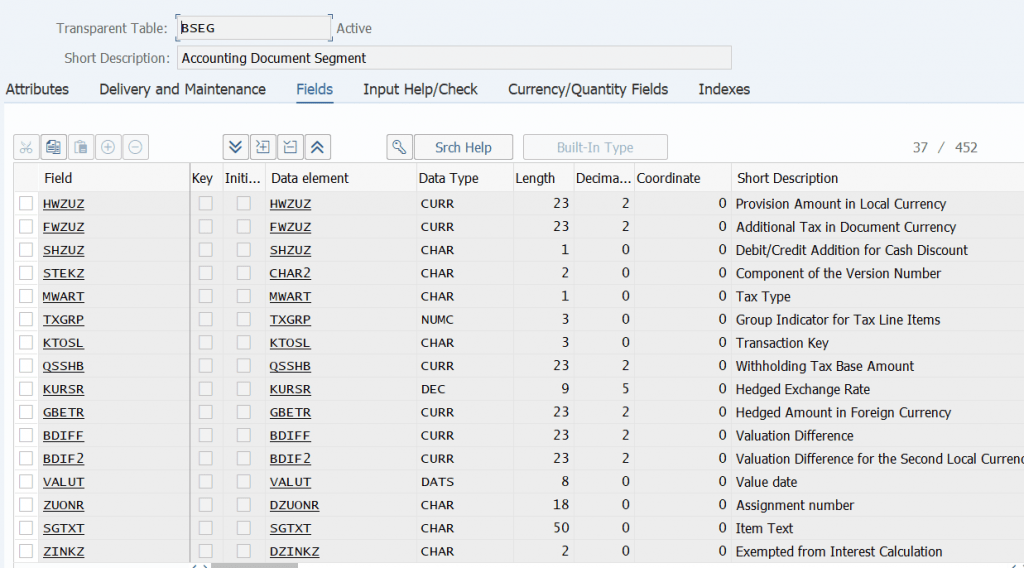This screenshot has height=568, width=1024.
Task: Click length value 18 for ZUONR
Action: 561,505
